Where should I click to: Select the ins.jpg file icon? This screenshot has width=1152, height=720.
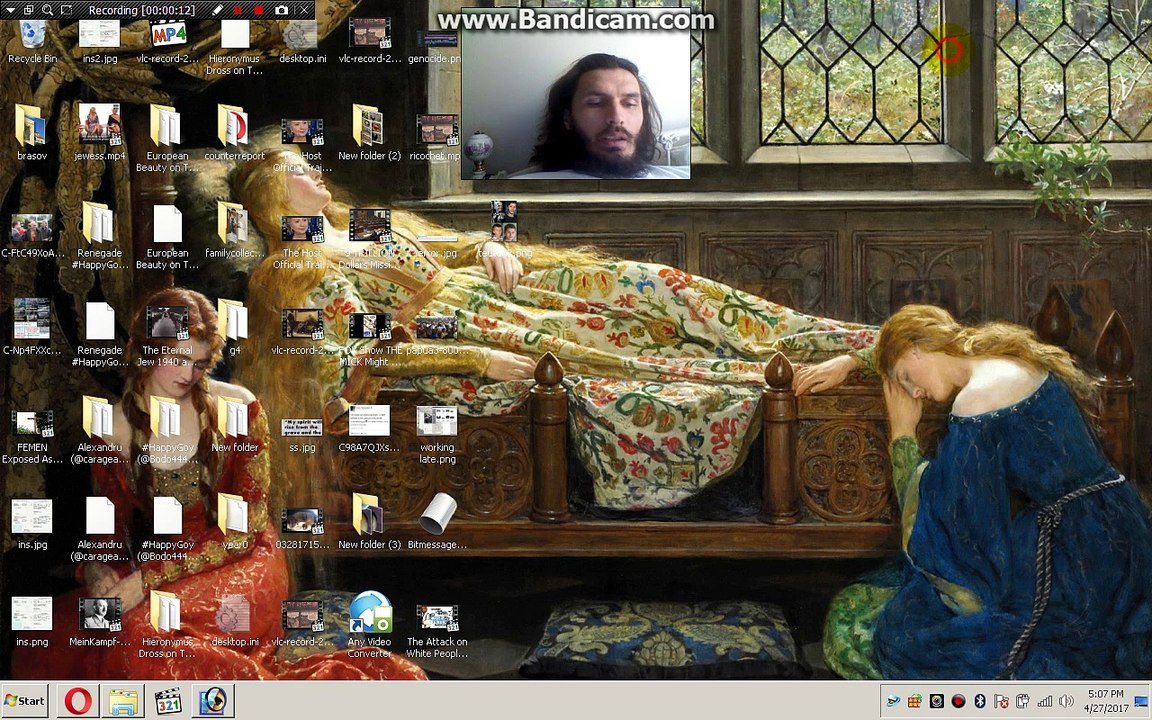pyautogui.click(x=32, y=523)
